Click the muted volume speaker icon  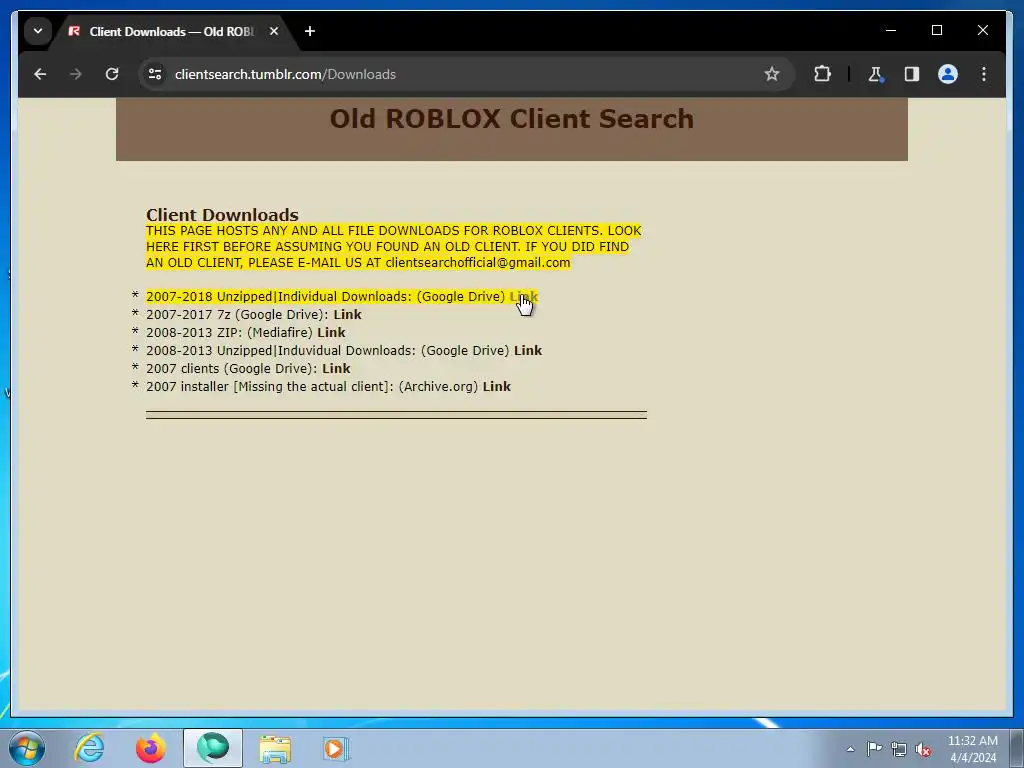pos(923,749)
